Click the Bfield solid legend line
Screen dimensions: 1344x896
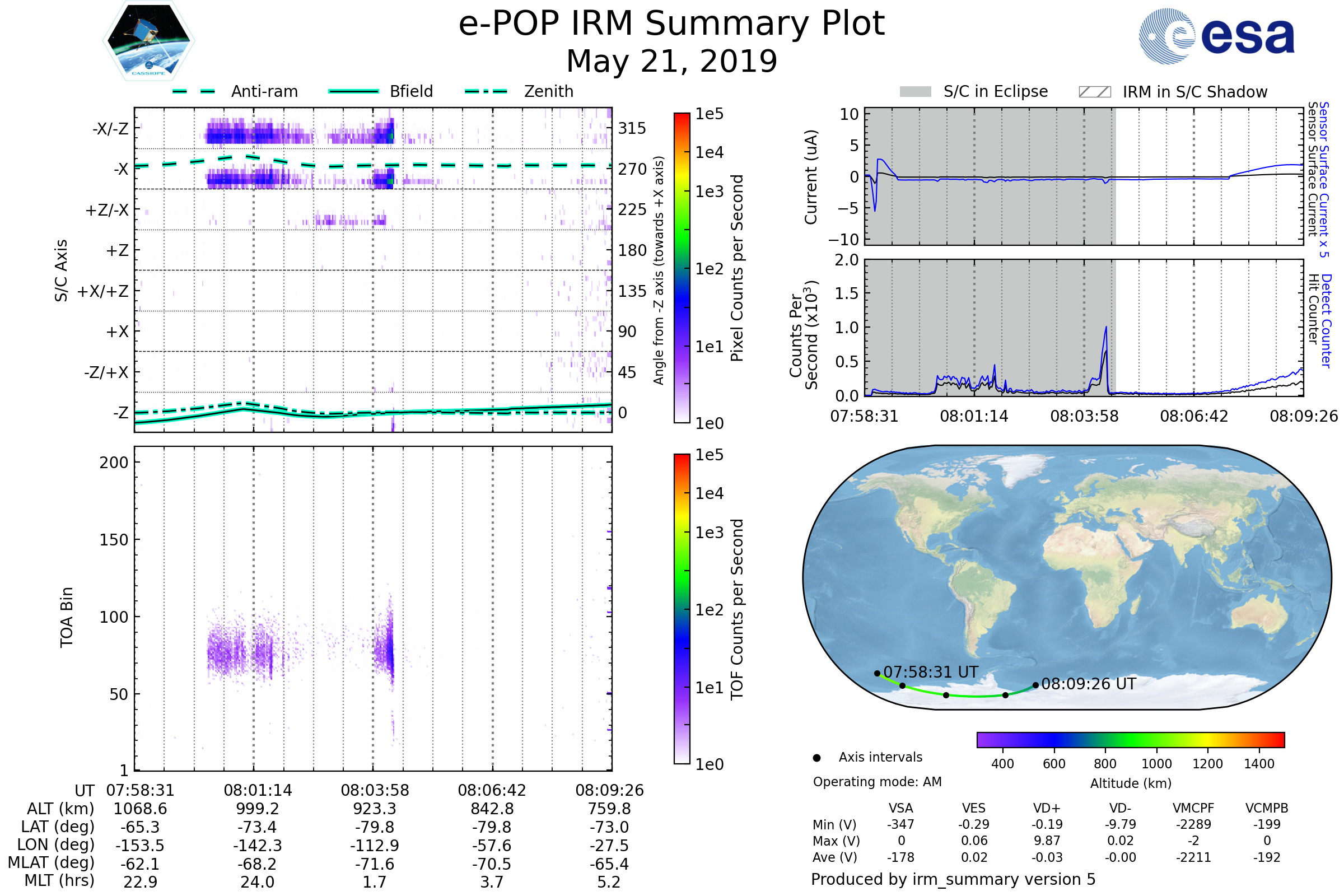(353, 91)
